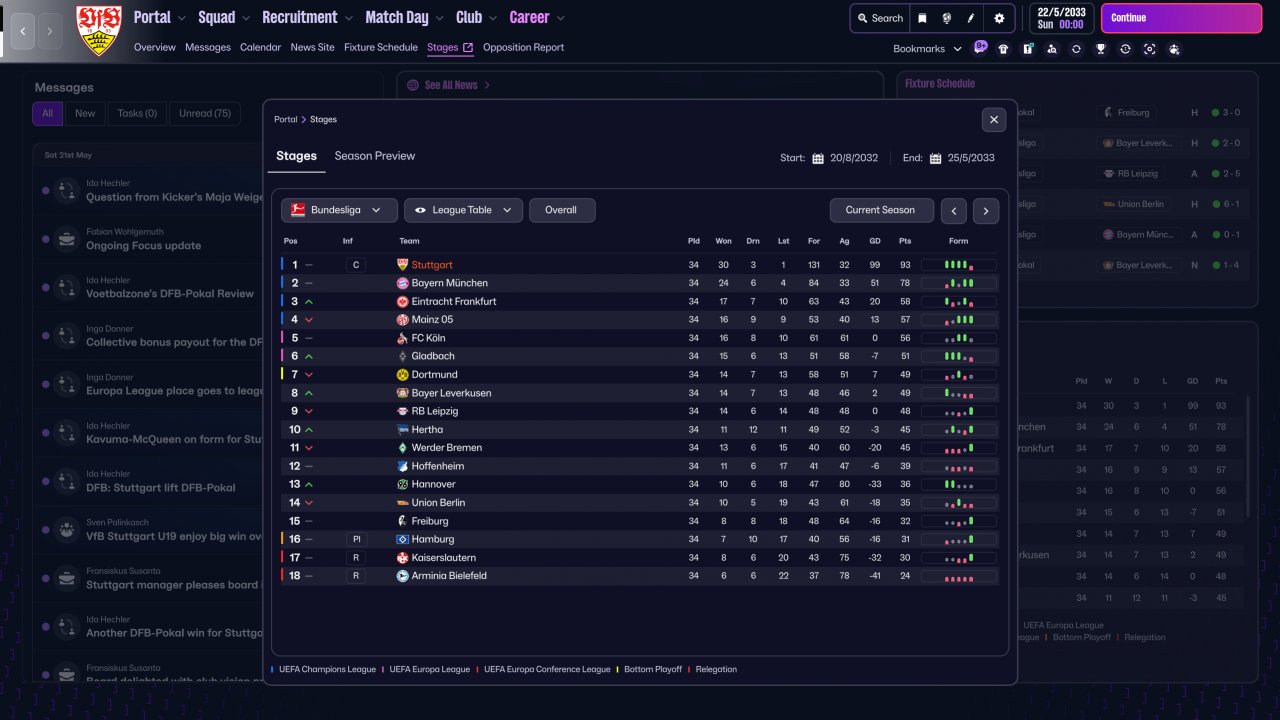The width and height of the screenshot is (1280, 720).
Task: Open the Bundesliga competition dropdown
Action: (x=339, y=210)
